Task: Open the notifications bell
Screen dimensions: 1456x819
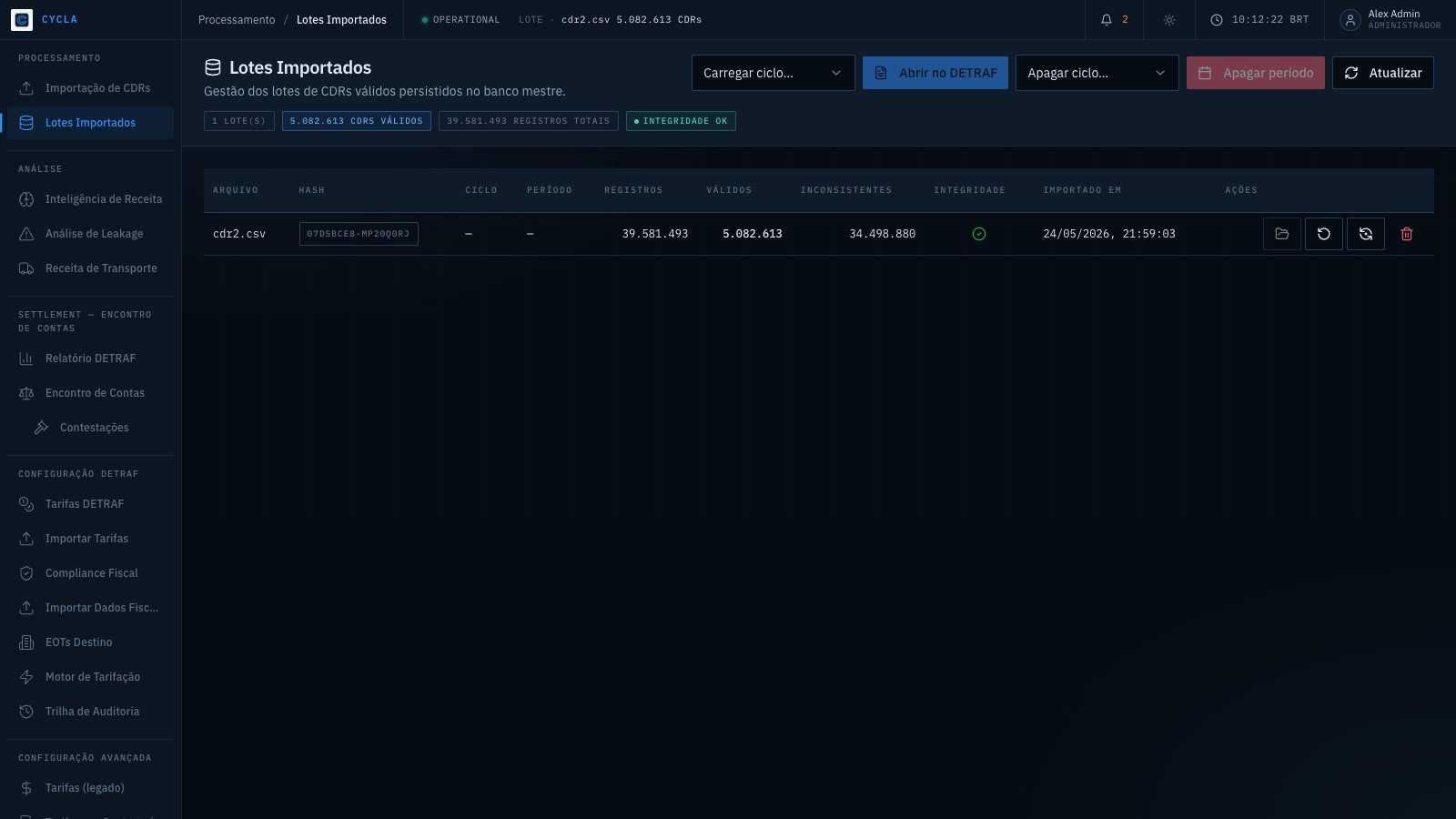Action: pos(1107,19)
